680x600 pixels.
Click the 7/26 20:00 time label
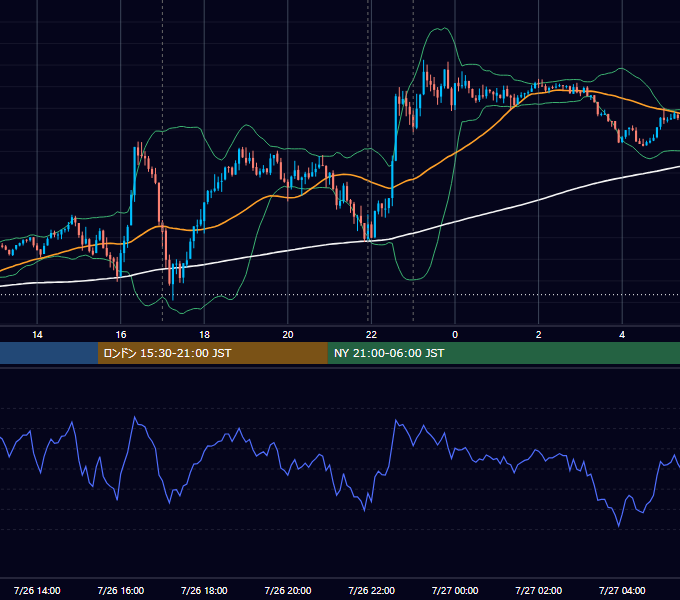(288, 590)
